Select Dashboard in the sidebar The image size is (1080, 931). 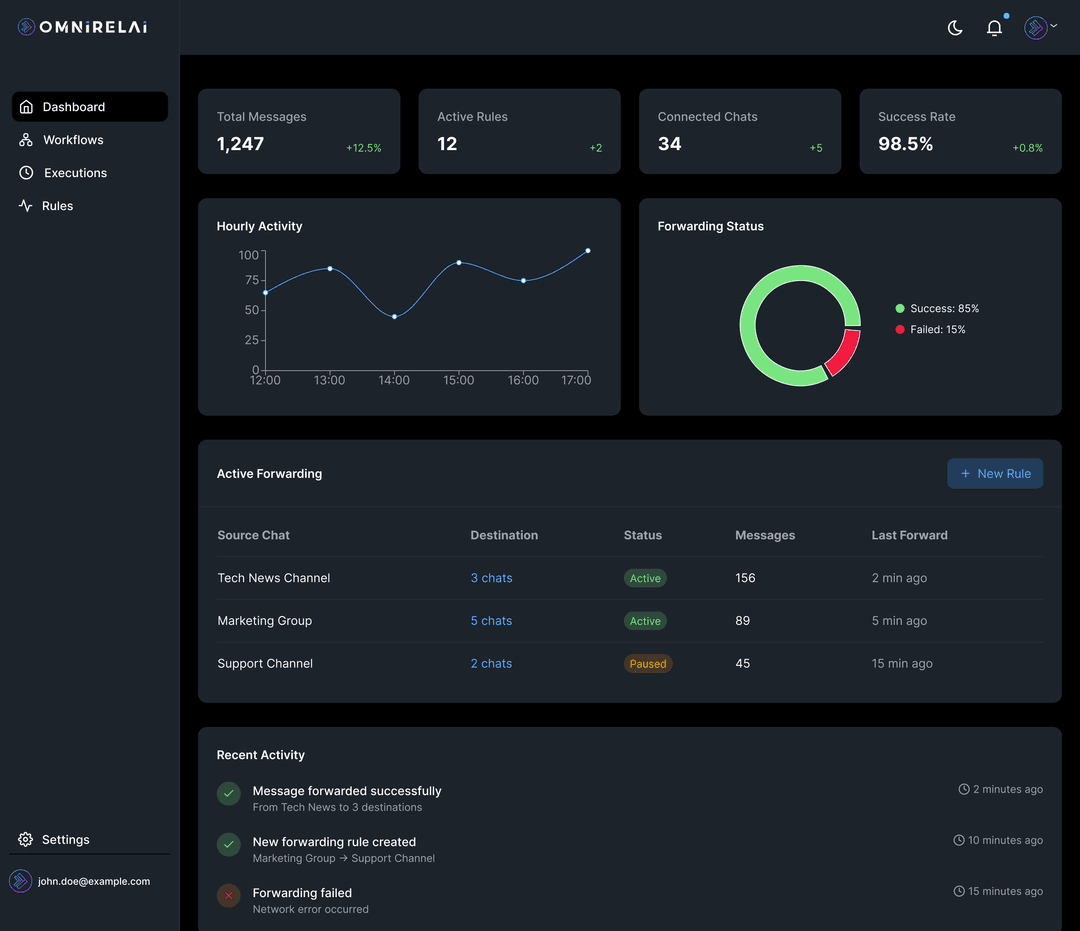[74, 106]
